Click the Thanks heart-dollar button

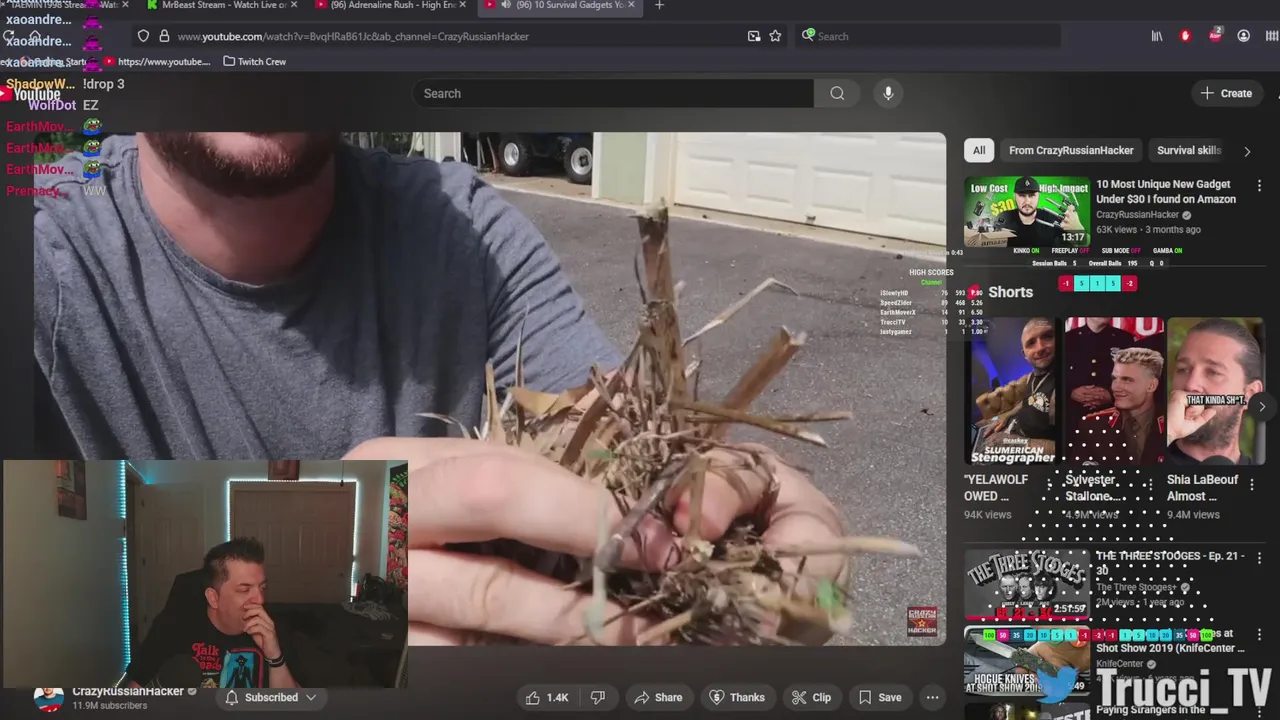tap(737, 697)
